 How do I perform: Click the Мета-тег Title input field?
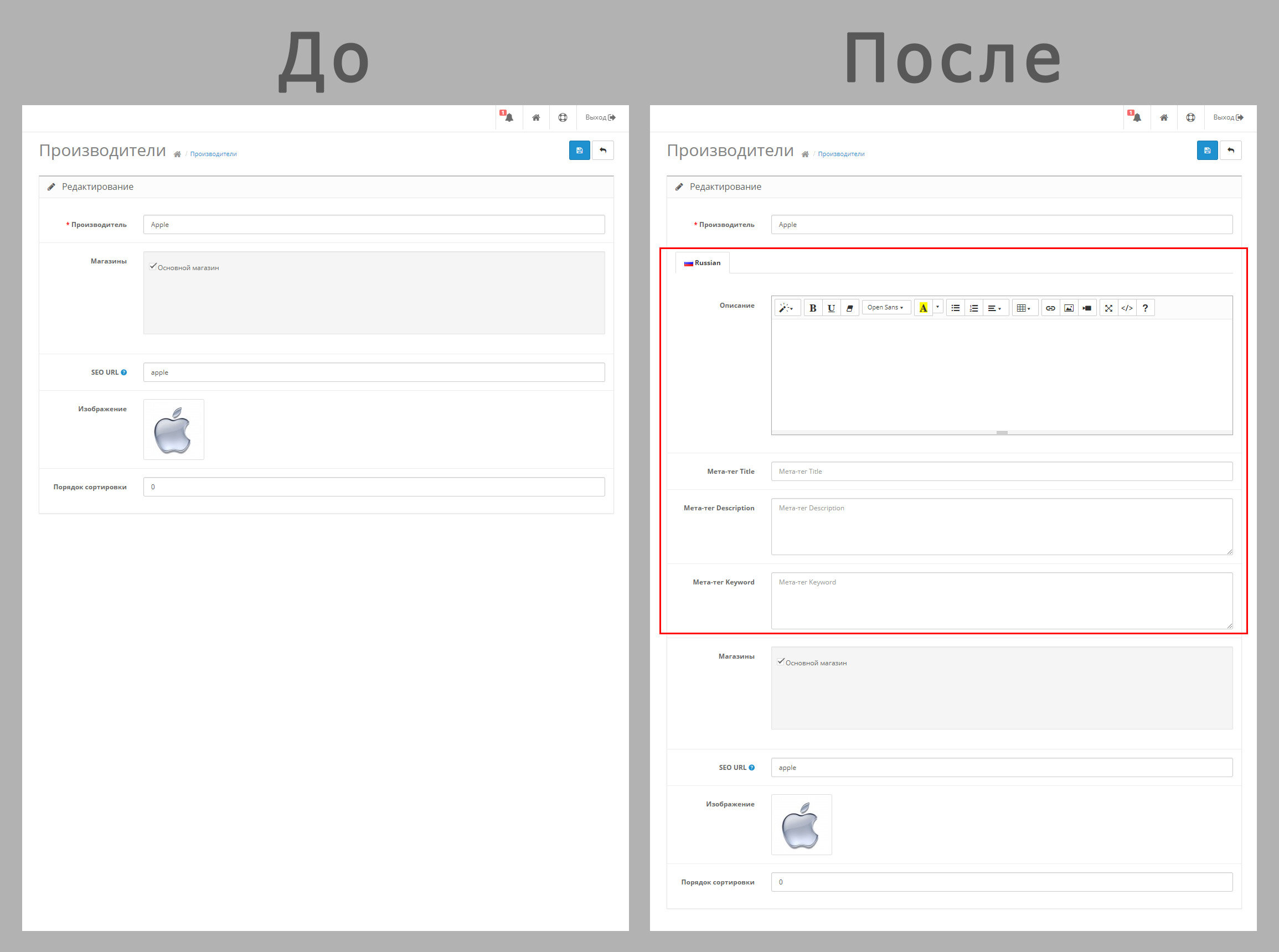[x=1001, y=472]
